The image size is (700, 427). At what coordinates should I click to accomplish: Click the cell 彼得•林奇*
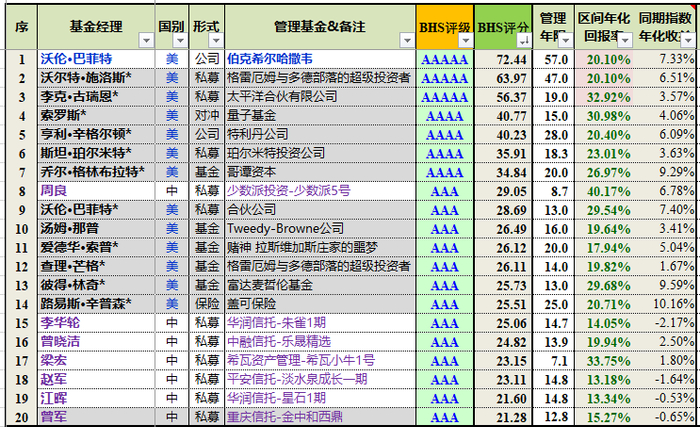(96, 285)
